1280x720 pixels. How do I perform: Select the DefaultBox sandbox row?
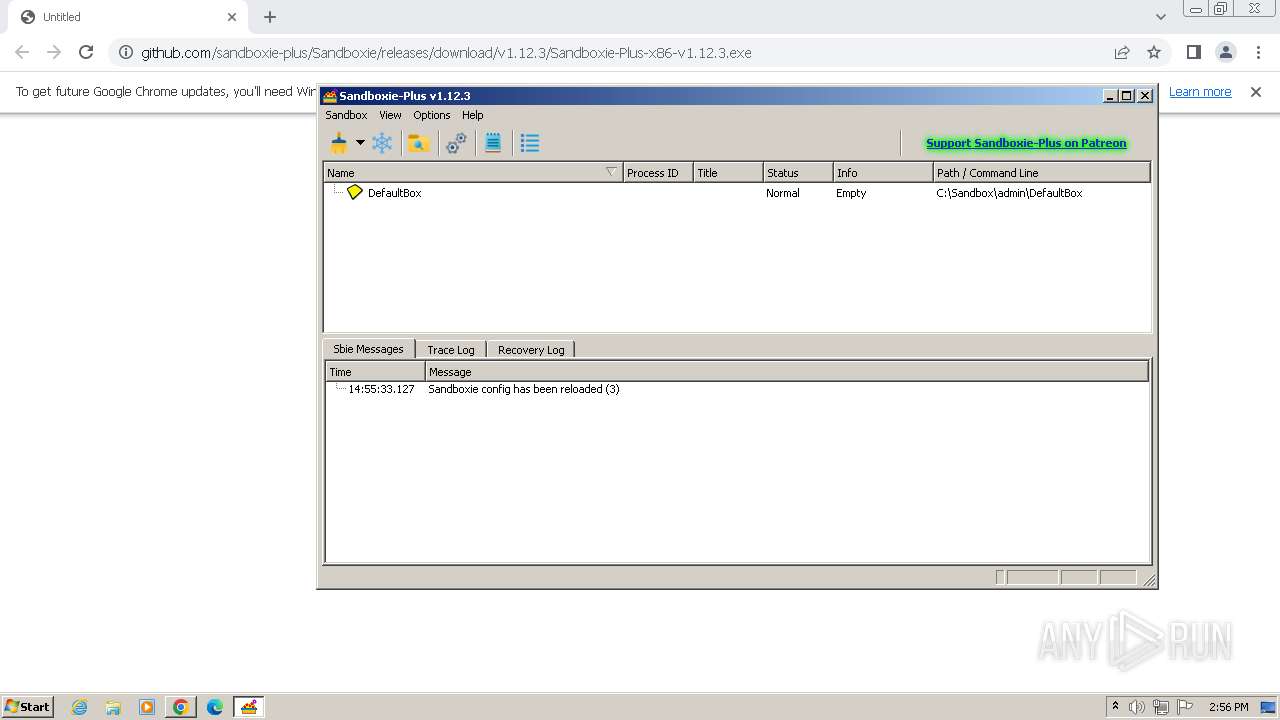[737, 193]
